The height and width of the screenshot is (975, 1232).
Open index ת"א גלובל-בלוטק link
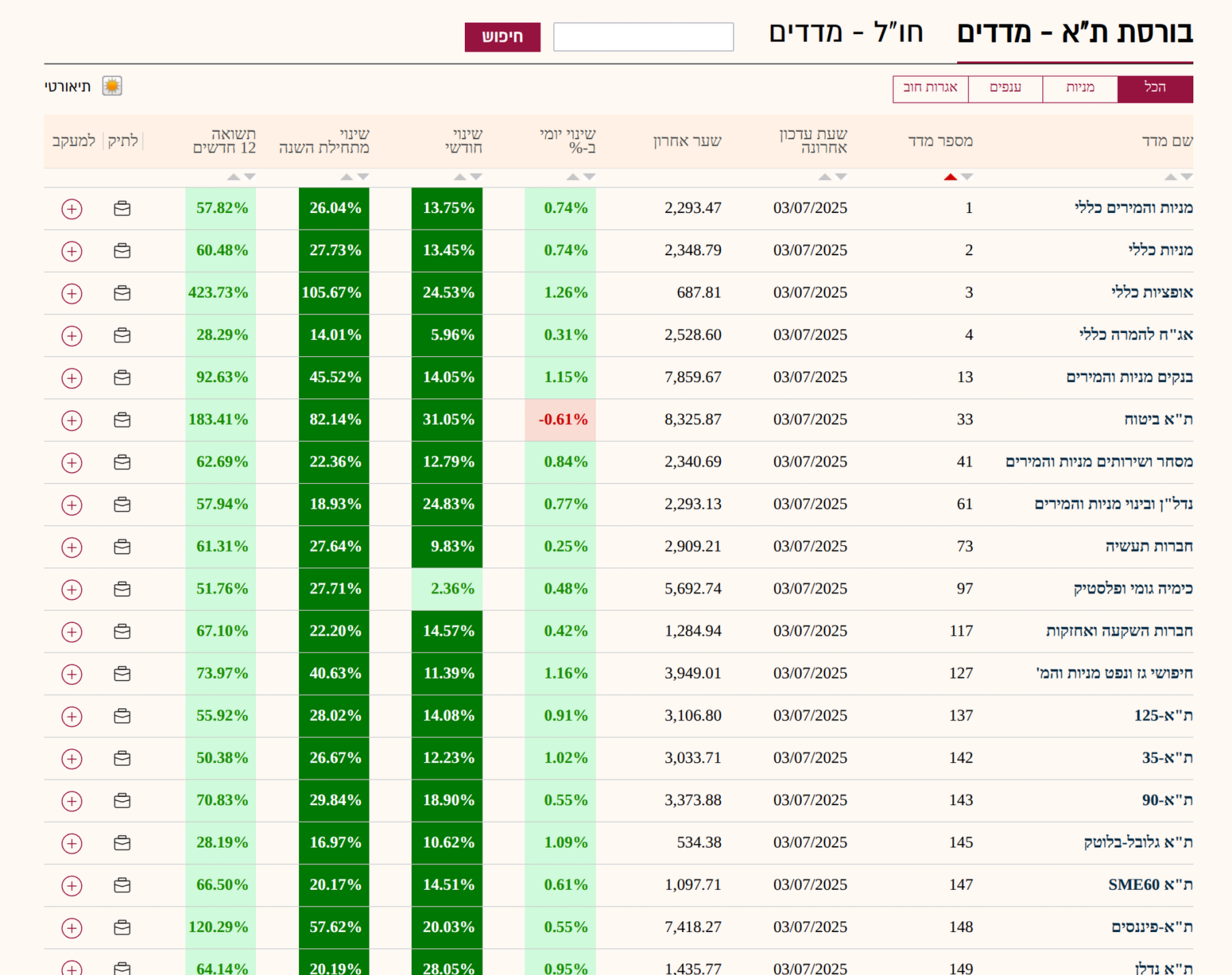tap(1138, 843)
